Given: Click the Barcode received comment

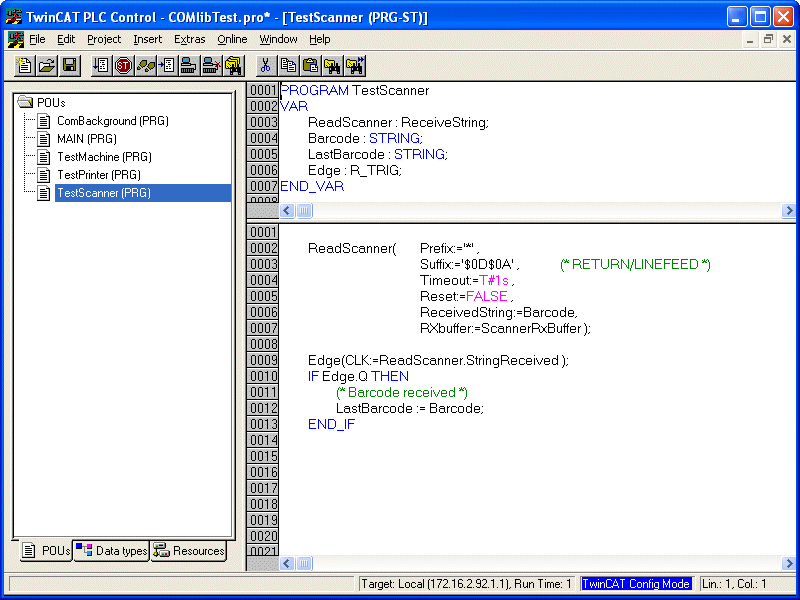Looking at the screenshot, I should tap(402, 392).
